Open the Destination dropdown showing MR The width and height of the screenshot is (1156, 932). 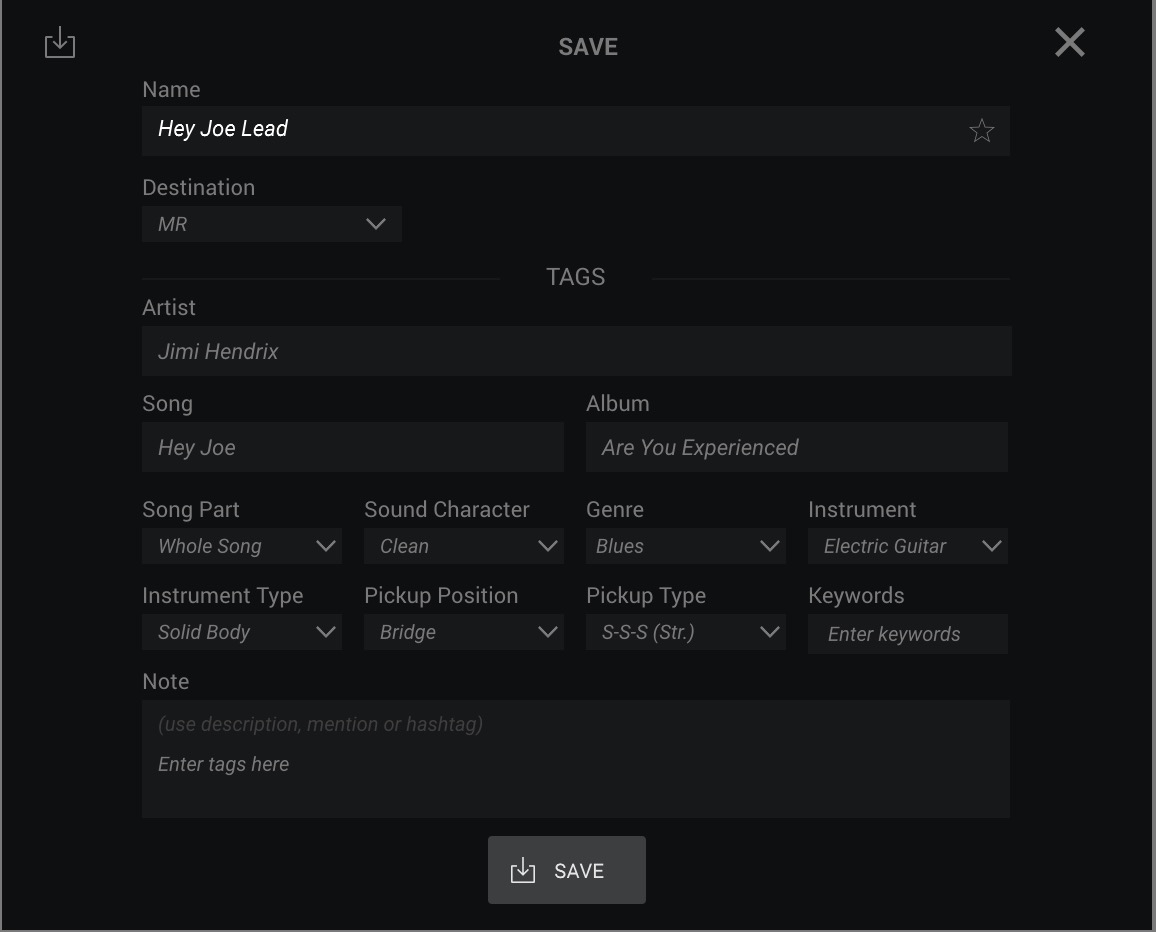pyautogui.click(x=271, y=223)
